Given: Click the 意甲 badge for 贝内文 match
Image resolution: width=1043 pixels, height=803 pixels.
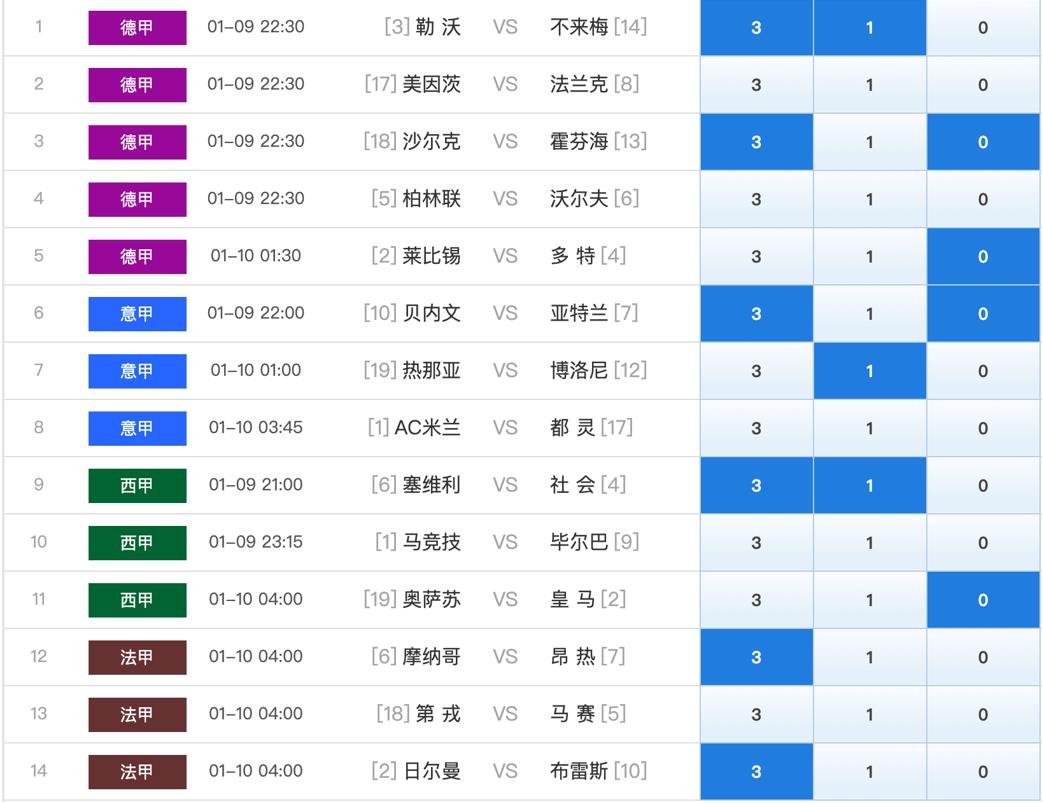Looking at the screenshot, I should point(137,313).
